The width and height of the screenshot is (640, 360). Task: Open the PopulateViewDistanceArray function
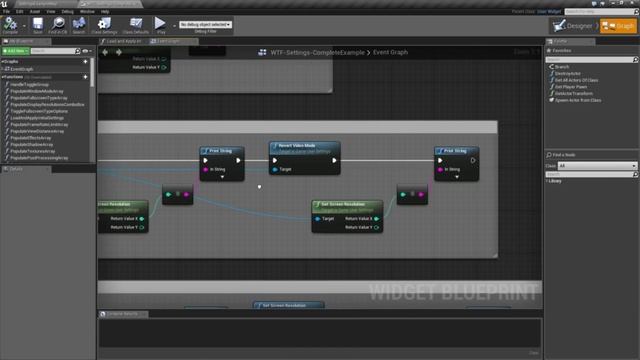(37, 131)
